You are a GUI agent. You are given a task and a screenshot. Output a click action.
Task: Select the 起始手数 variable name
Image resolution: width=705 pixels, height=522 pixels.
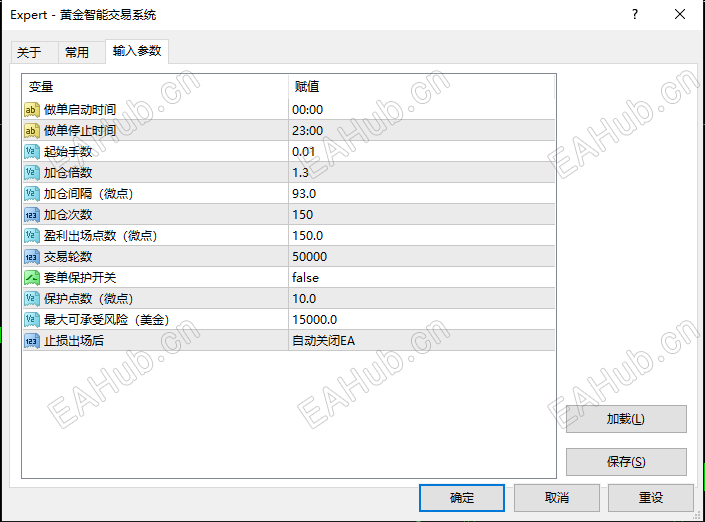68,152
